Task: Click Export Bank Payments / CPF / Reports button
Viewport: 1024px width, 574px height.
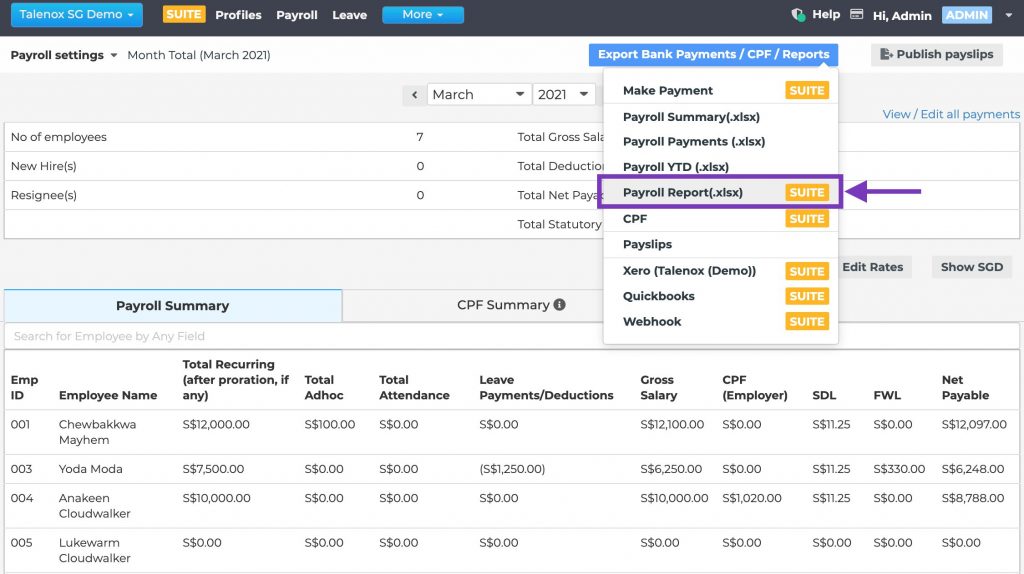Action: tap(713, 55)
